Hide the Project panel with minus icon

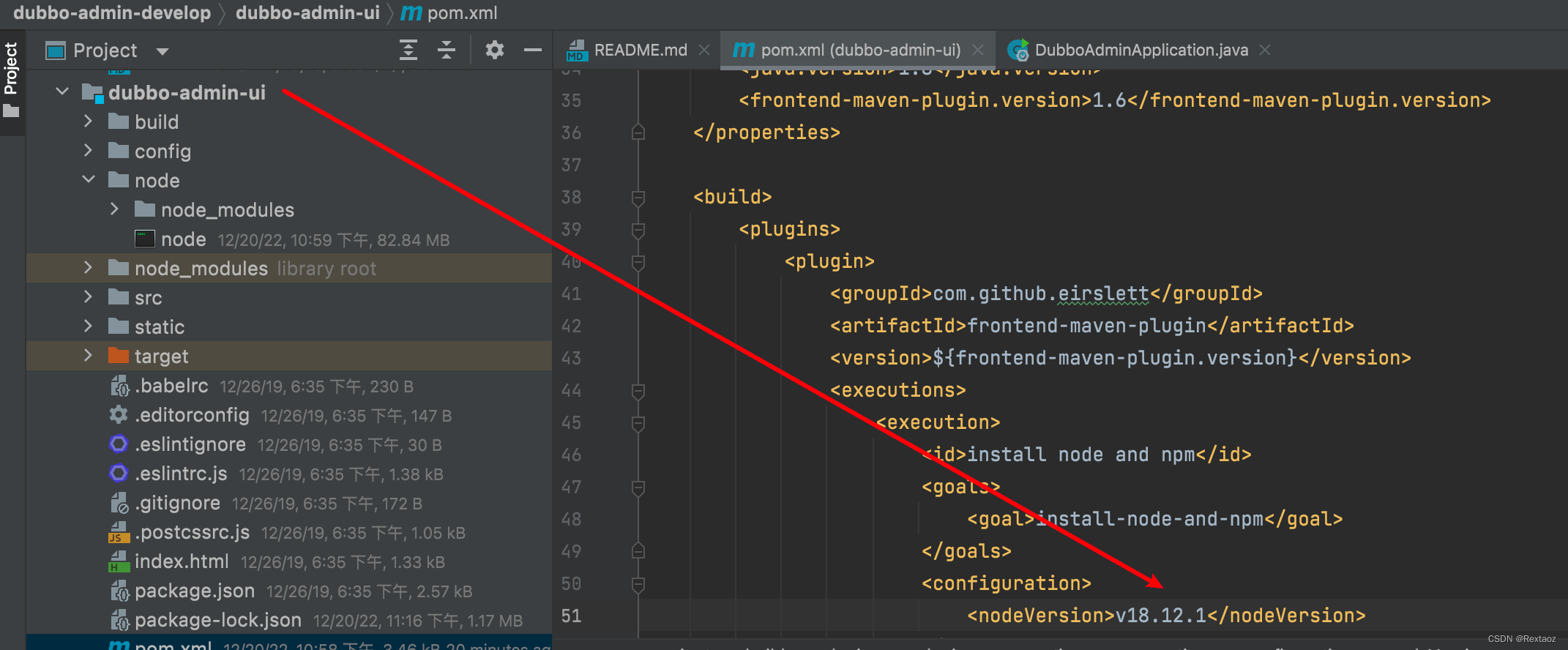(533, 50)
